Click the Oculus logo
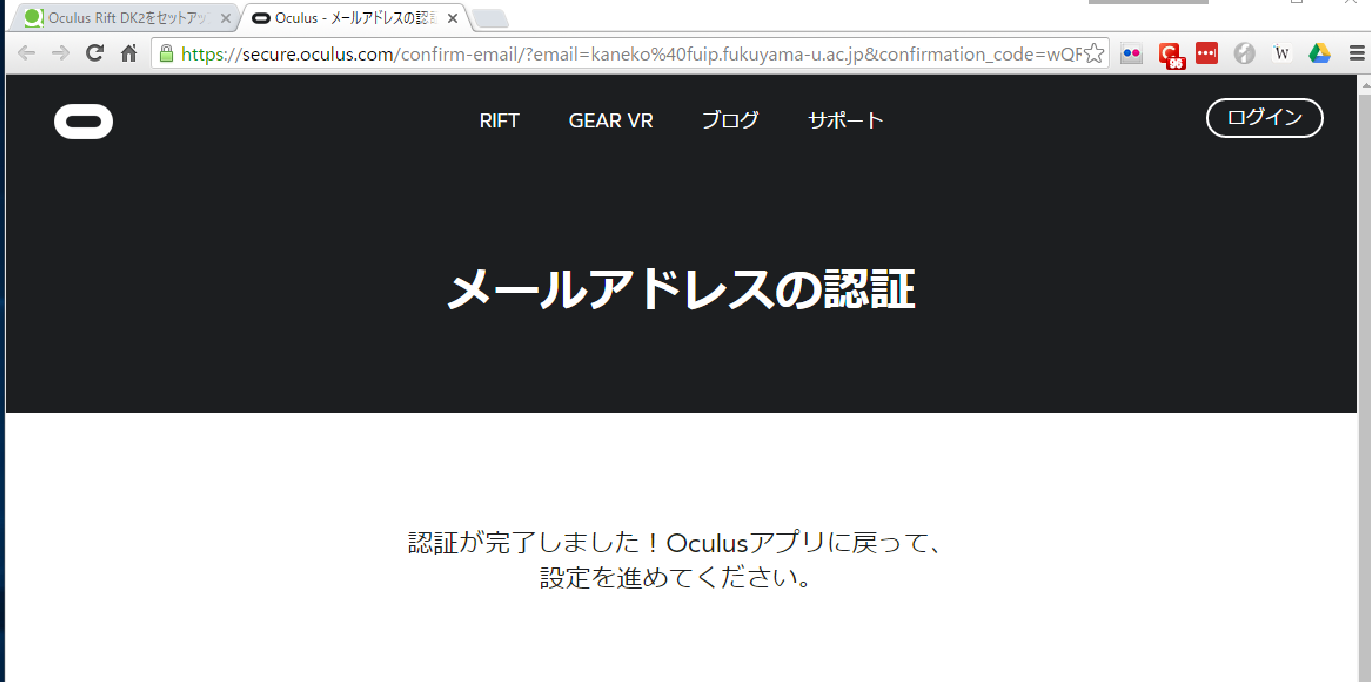 [x=83, y=122]
